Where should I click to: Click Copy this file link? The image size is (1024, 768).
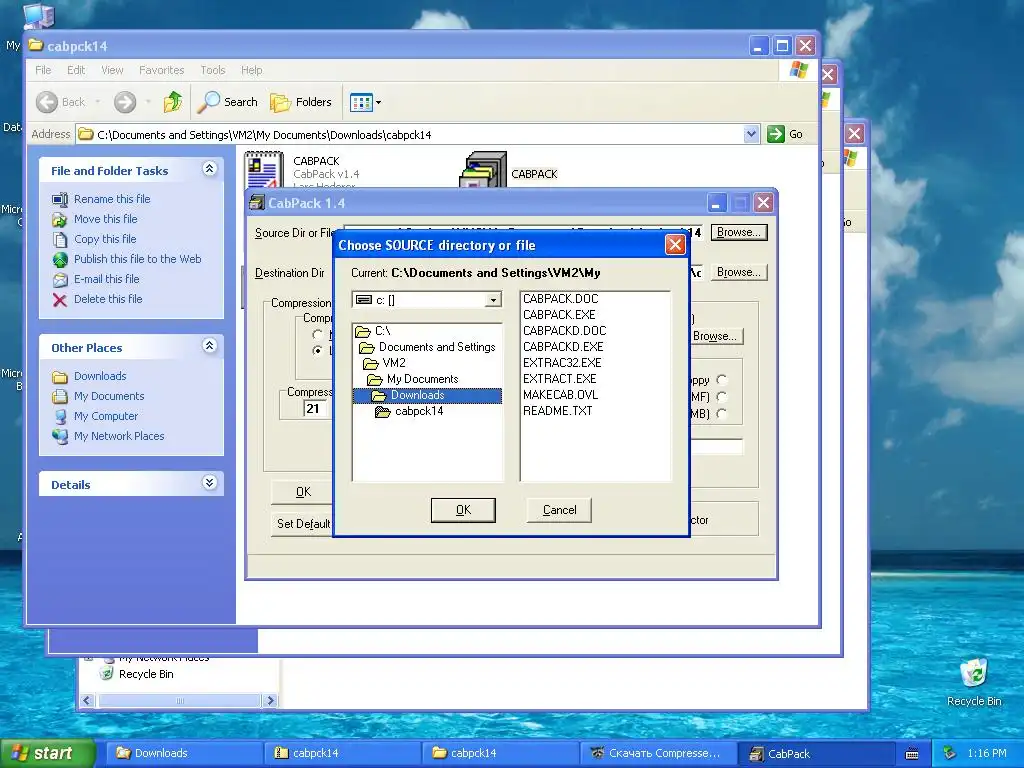click(104, 239)
